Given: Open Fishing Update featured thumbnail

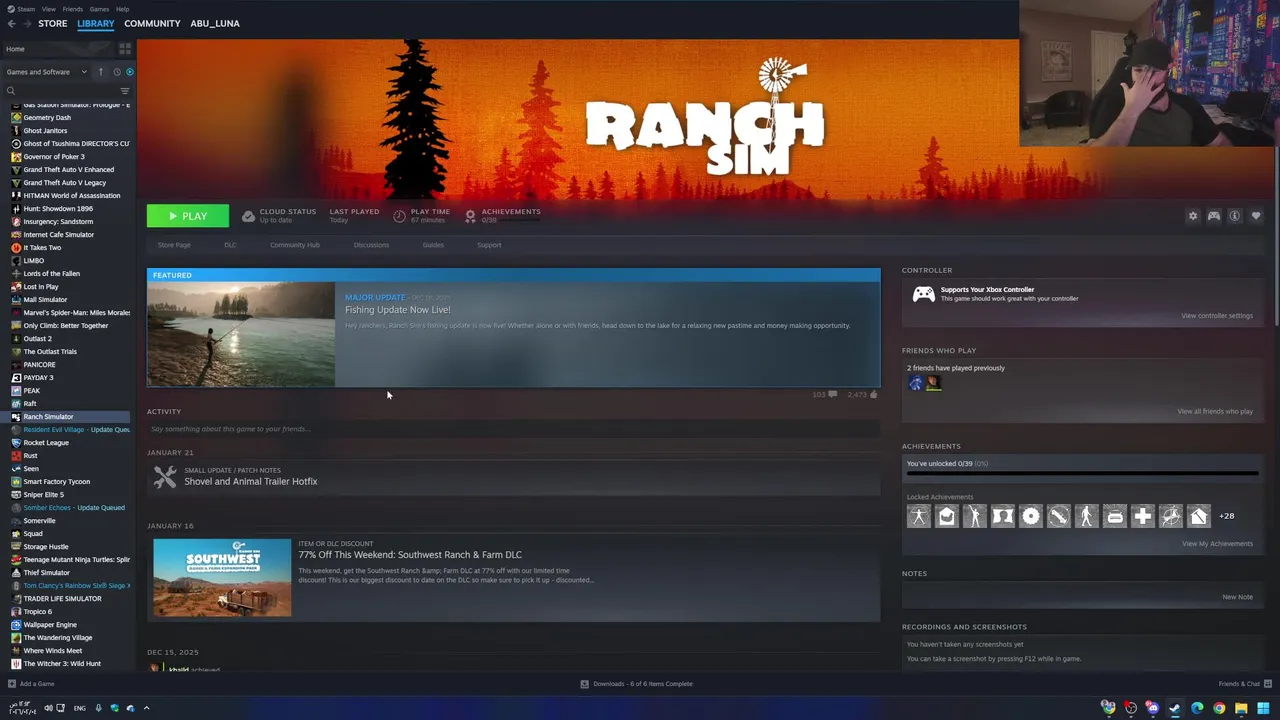Looking at the screenshot, I should coord(241,334).
